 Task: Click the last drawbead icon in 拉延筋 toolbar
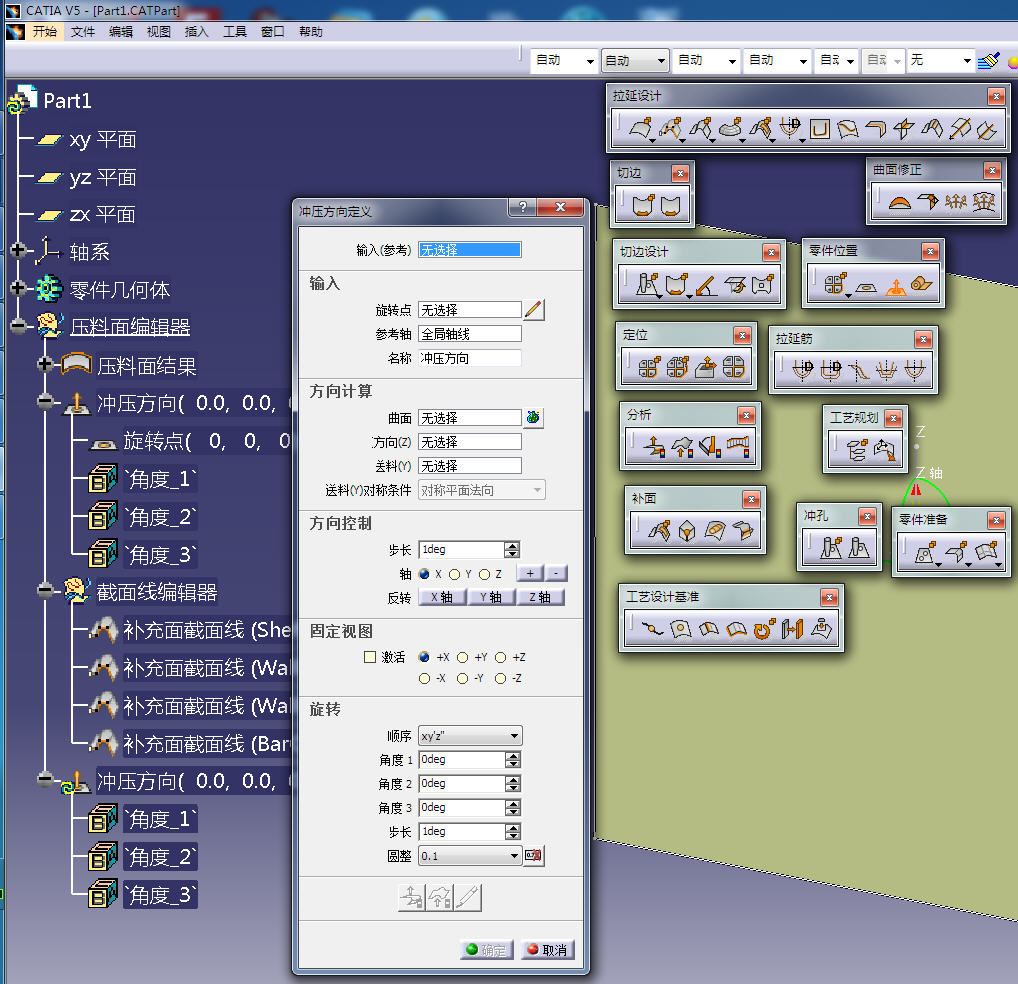[x=915, y=370]
